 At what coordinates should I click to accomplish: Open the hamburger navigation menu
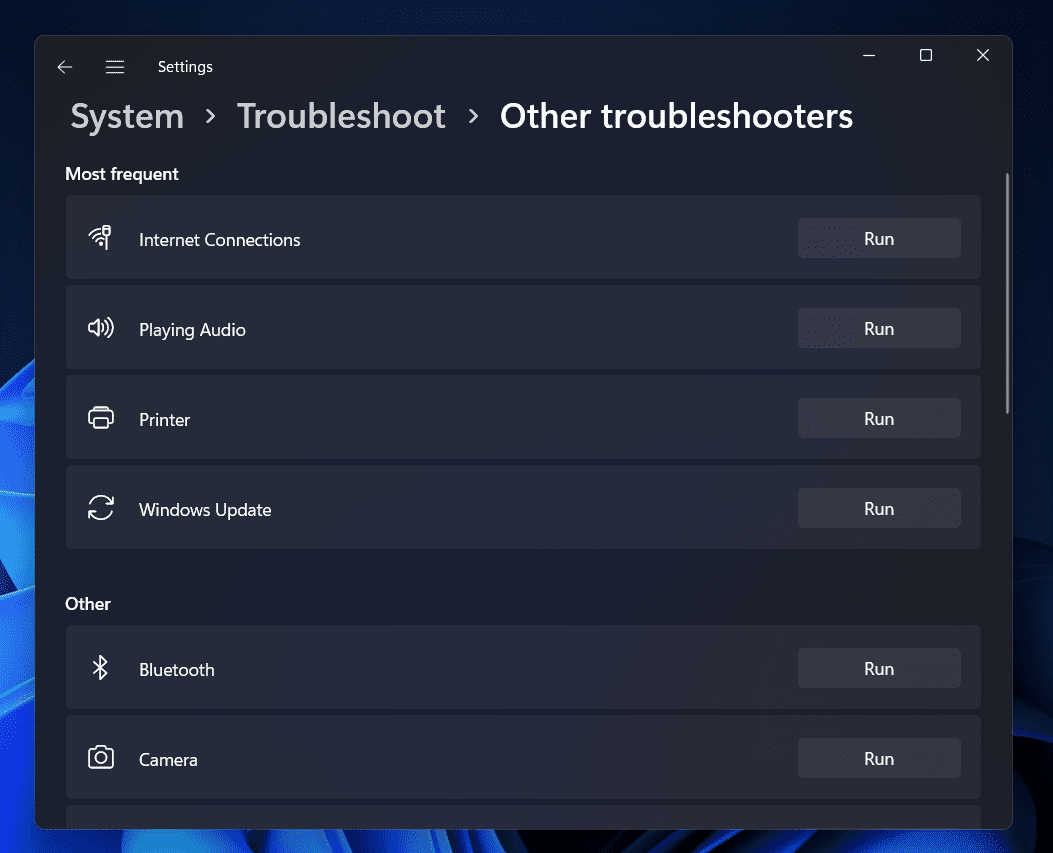pos(115,67)
